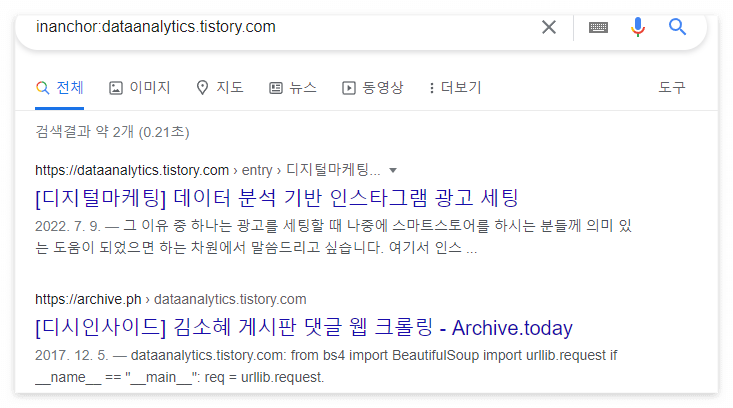This screenshot has height=408, width=733.
Task: Clear the search query with the X icon
Action: [x=549, y=27]
